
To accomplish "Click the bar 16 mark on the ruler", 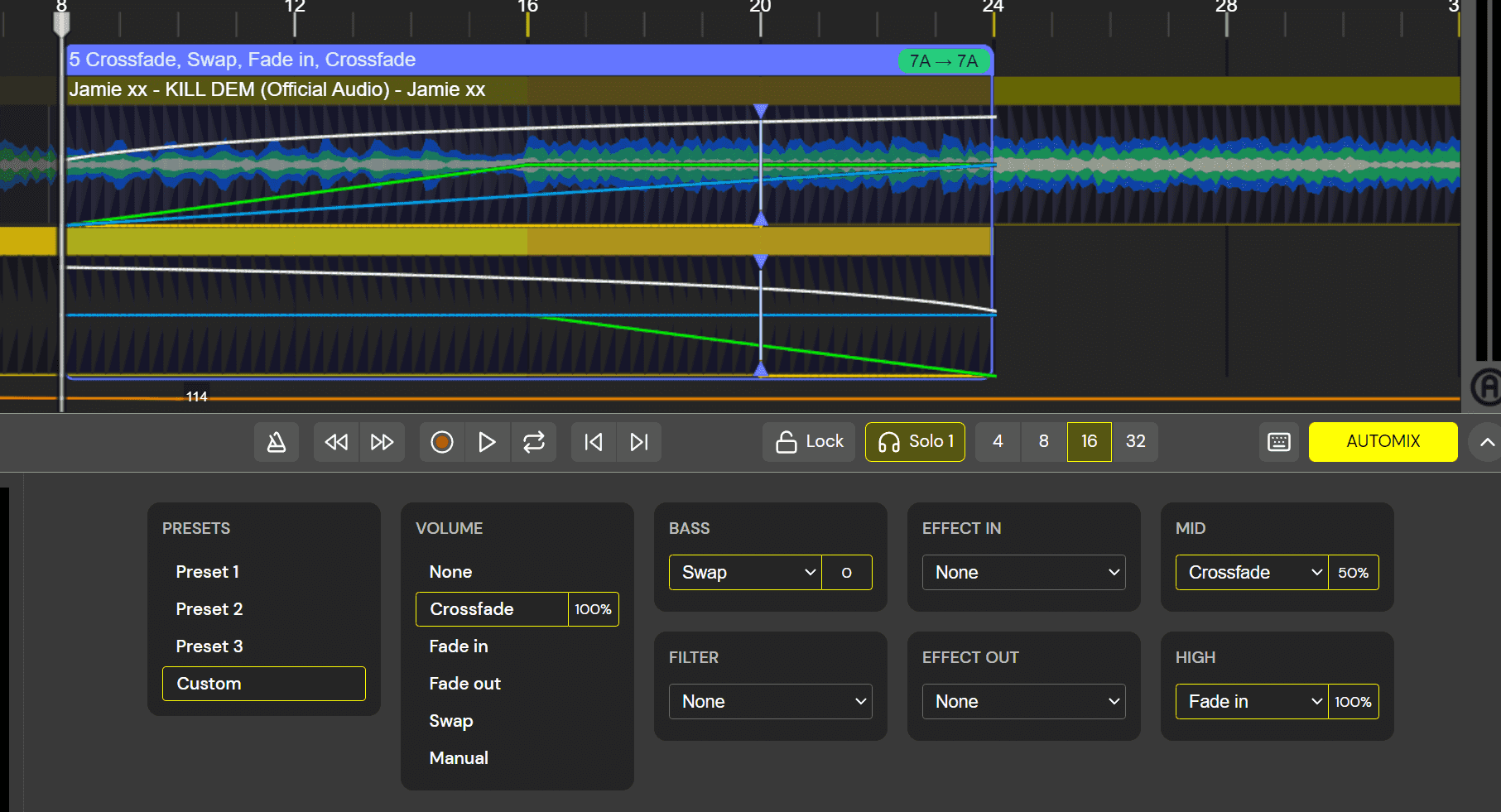I will coord(527,7).
